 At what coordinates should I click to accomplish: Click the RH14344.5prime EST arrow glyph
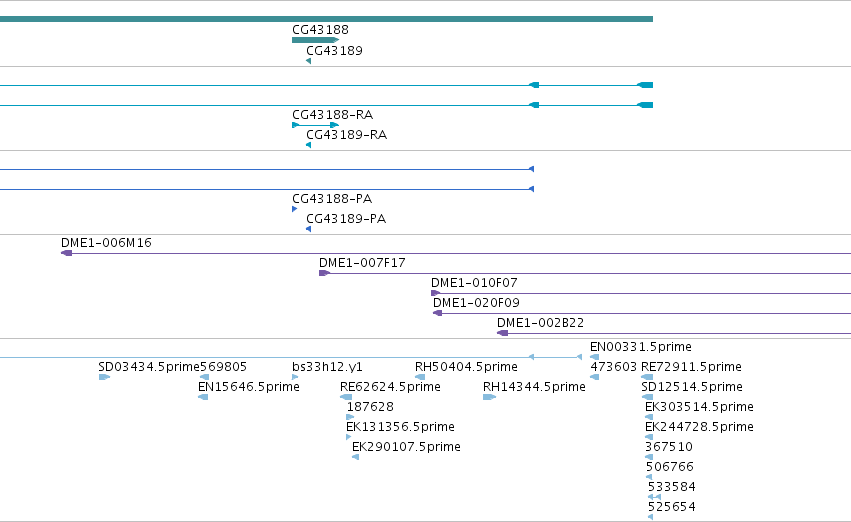490,397
